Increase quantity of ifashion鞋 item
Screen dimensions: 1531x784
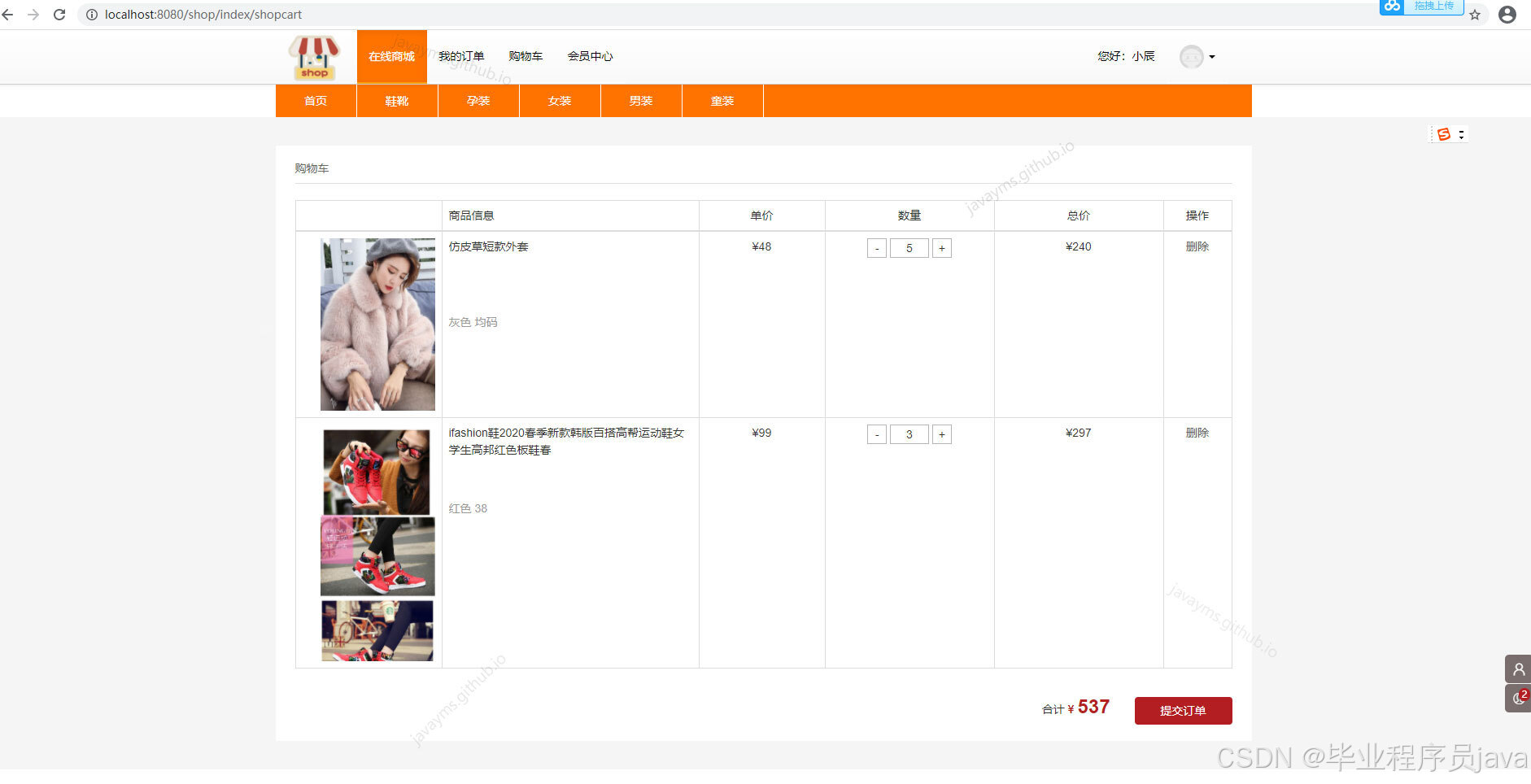pyautogui.click(x=942, y=434)
